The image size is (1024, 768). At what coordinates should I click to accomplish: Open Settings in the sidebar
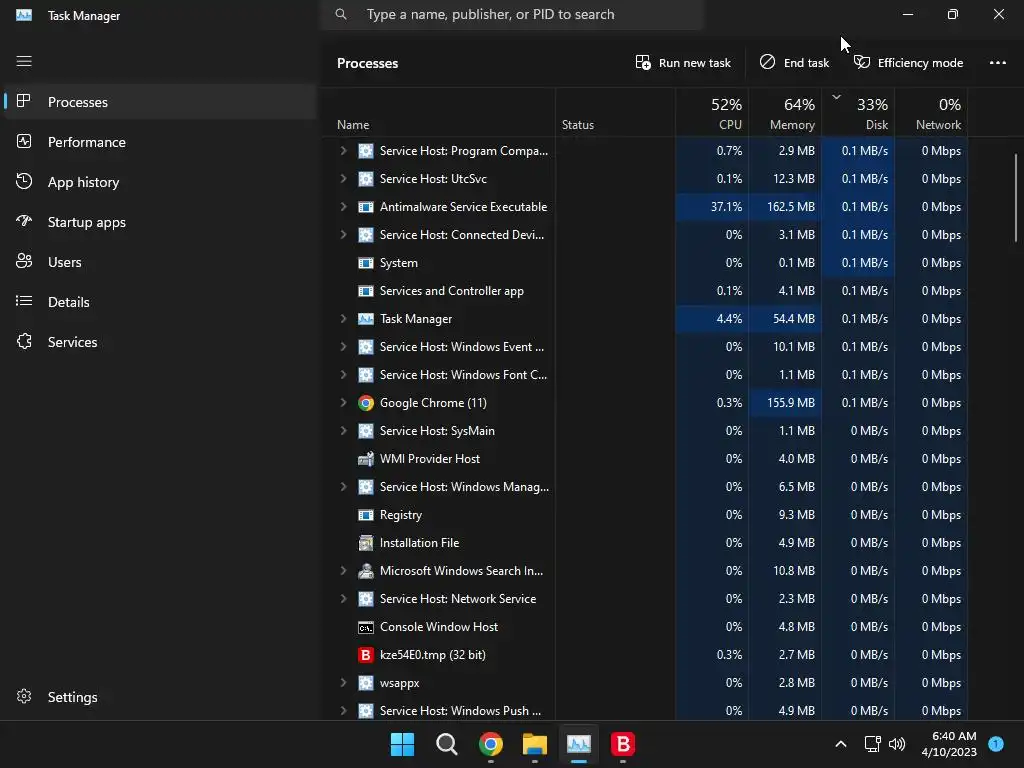point(159,697)
